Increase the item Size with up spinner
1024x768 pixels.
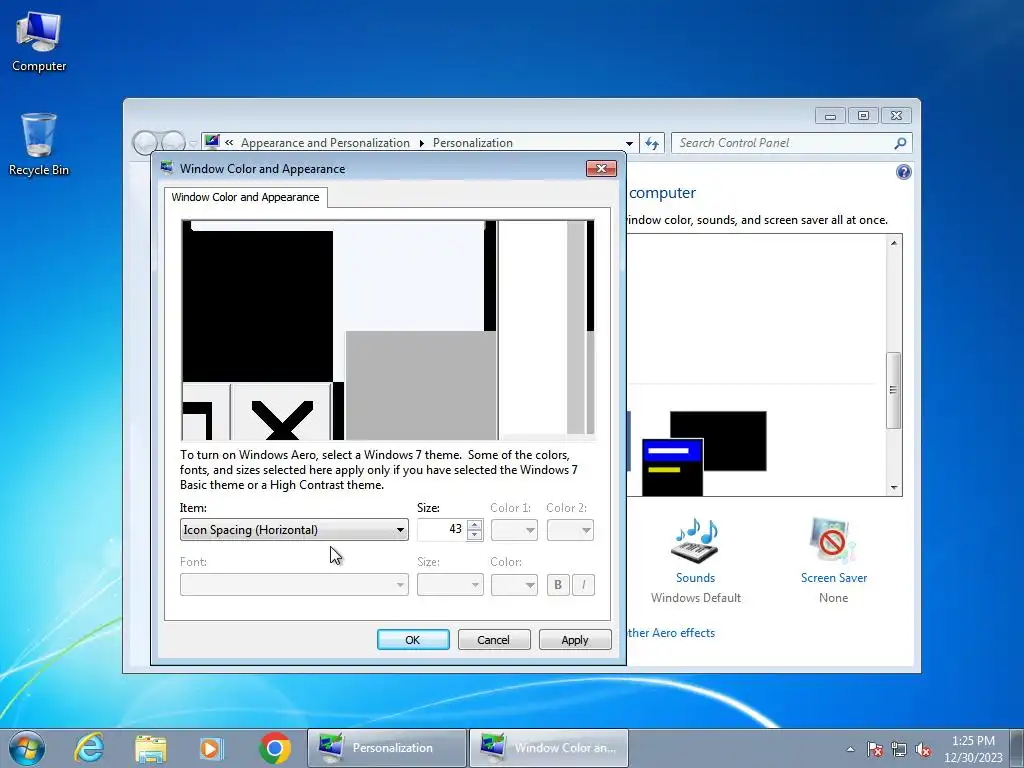click(475, 524)
